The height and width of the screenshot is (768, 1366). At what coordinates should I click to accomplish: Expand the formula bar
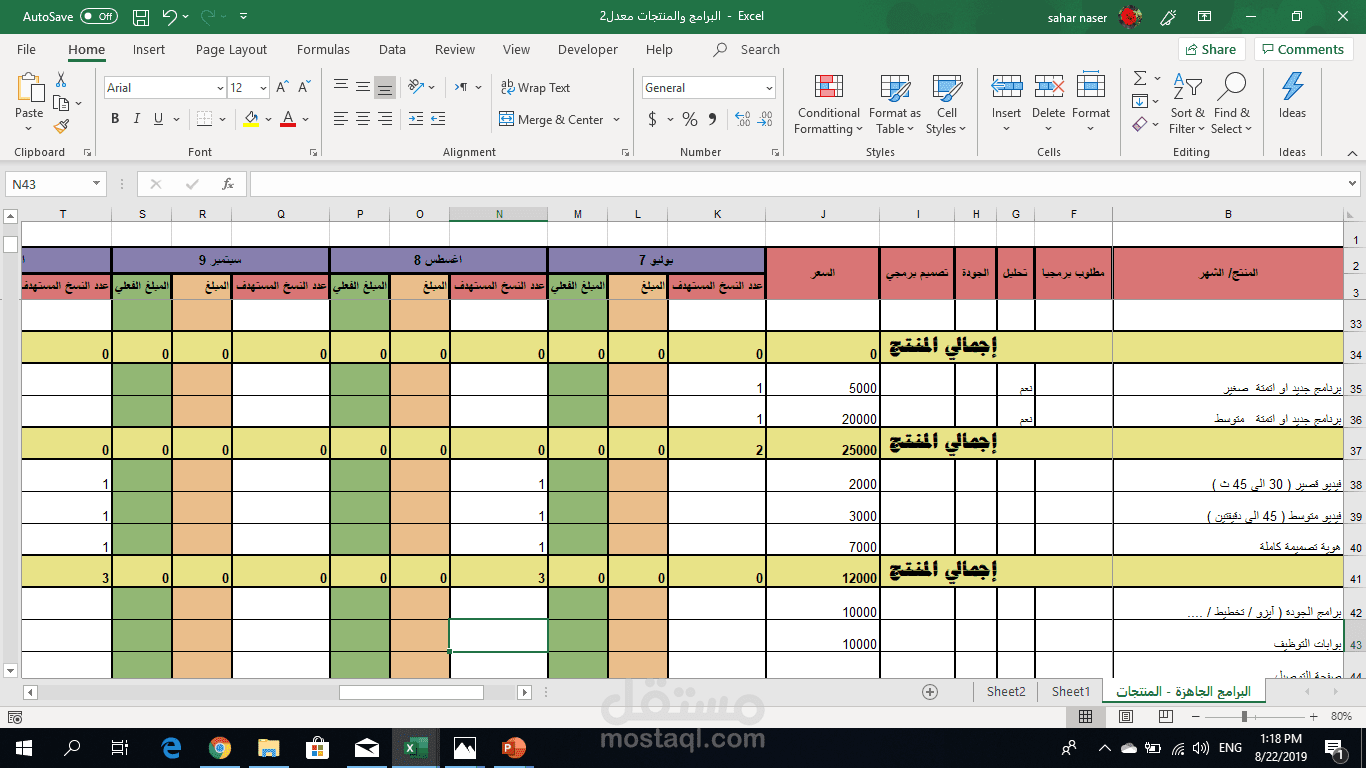click(x=1353, y=184)
